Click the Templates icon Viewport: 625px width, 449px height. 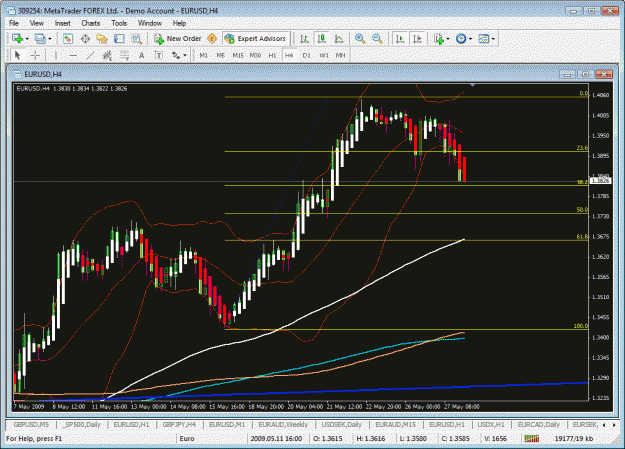click(483, 39)
